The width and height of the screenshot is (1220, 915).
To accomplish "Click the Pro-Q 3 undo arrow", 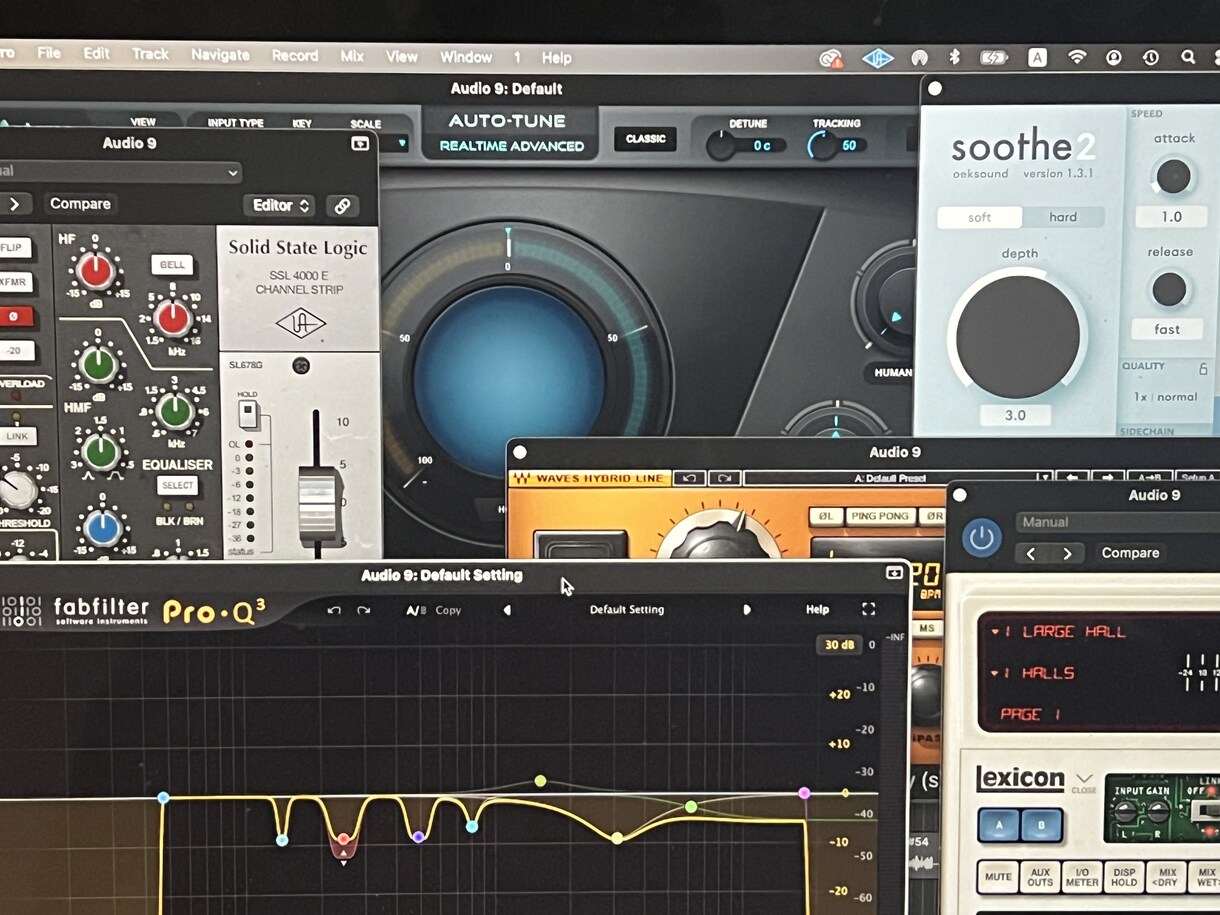I will (334, 610).
